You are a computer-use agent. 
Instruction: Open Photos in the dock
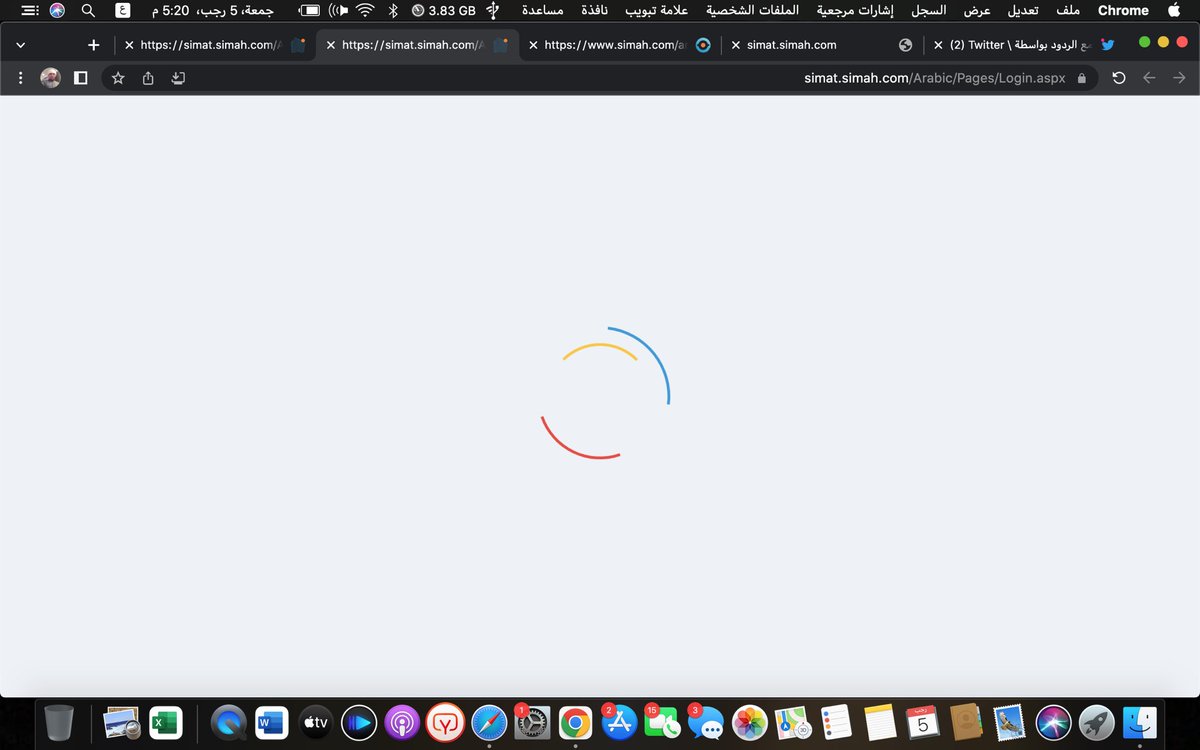[x=750, y=722]
